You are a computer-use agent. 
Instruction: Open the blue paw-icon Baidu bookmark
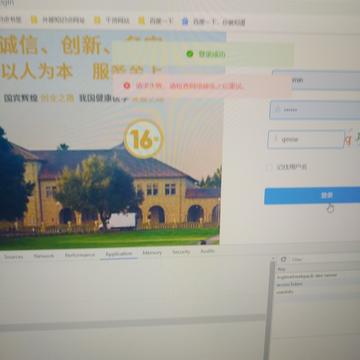214,22
